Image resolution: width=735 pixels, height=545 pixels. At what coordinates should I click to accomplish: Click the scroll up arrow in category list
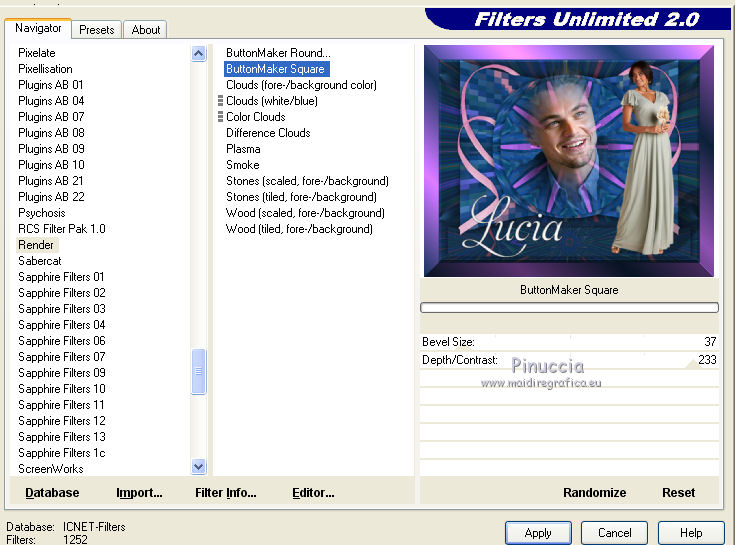[x=199, y=54]
